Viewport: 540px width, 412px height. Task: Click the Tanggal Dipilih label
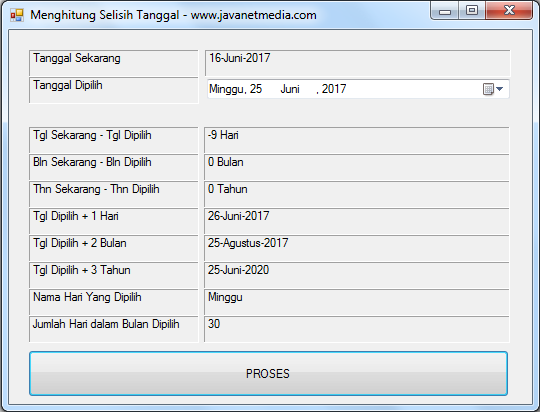coord(114,90)
